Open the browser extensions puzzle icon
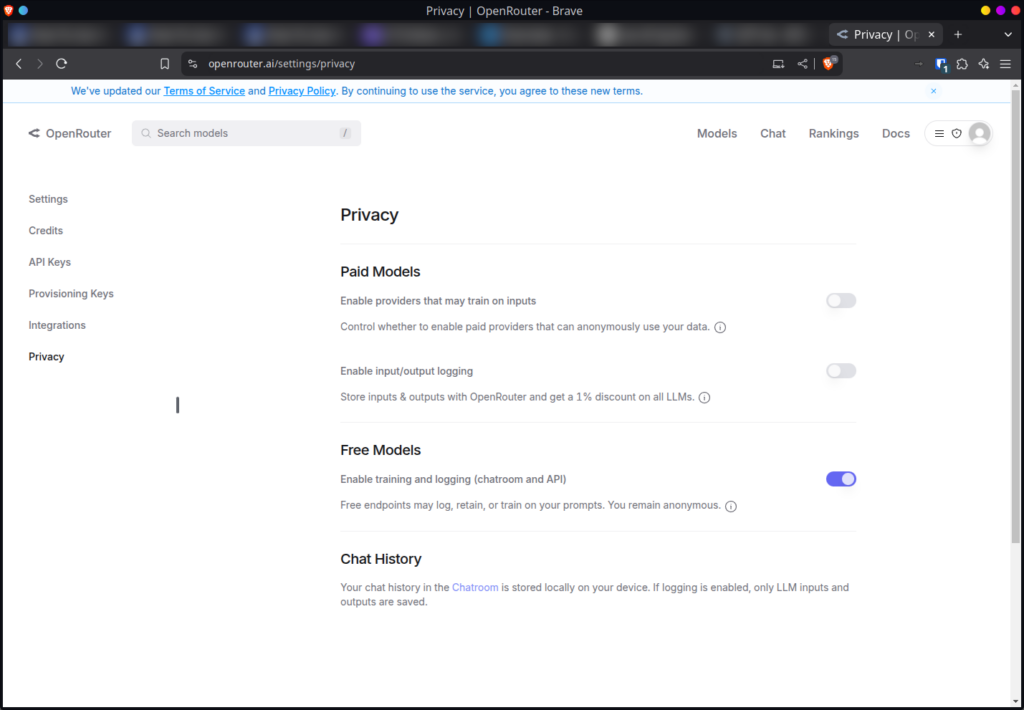The width and height of the screenshot is (1024, 710). pos(962,63)
